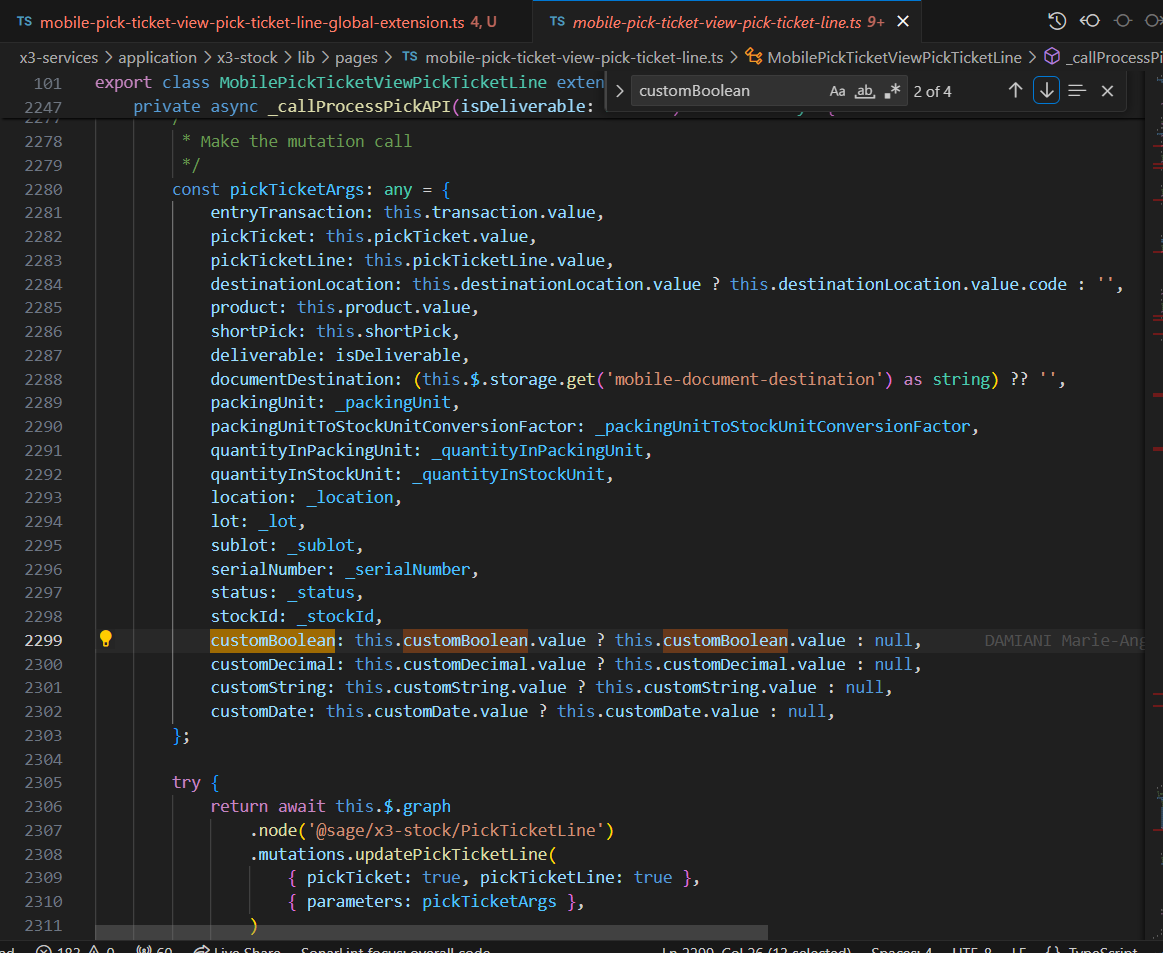Click 'destinationLocation' key on line 2284
This screenshot has width=1163, height=953.
(301, 284)
